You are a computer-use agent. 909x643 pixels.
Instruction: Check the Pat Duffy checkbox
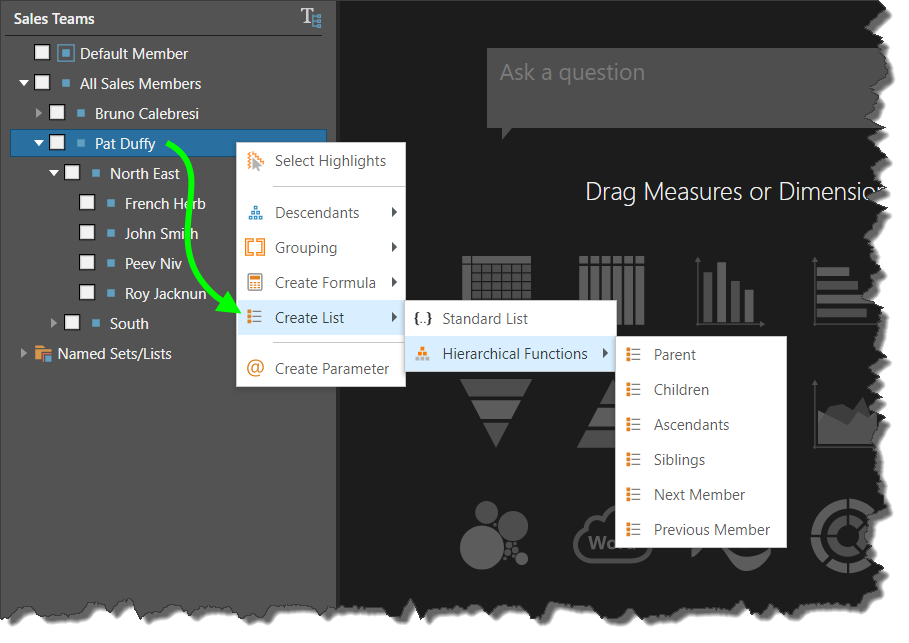[x=57, y=142]
